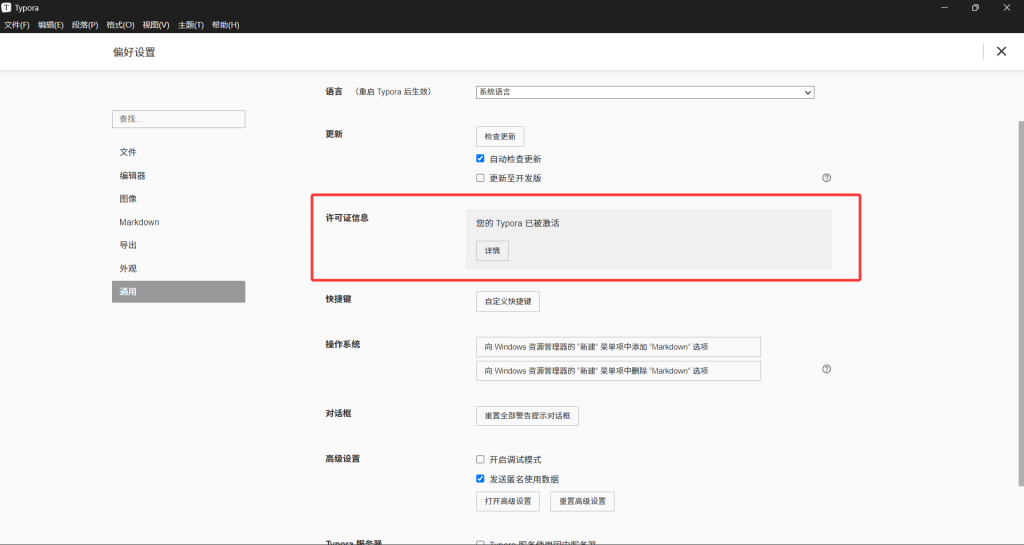1024x545 pixels.
Task: Click the 打开高级设置 button
Action: click(x=507, y=501)
